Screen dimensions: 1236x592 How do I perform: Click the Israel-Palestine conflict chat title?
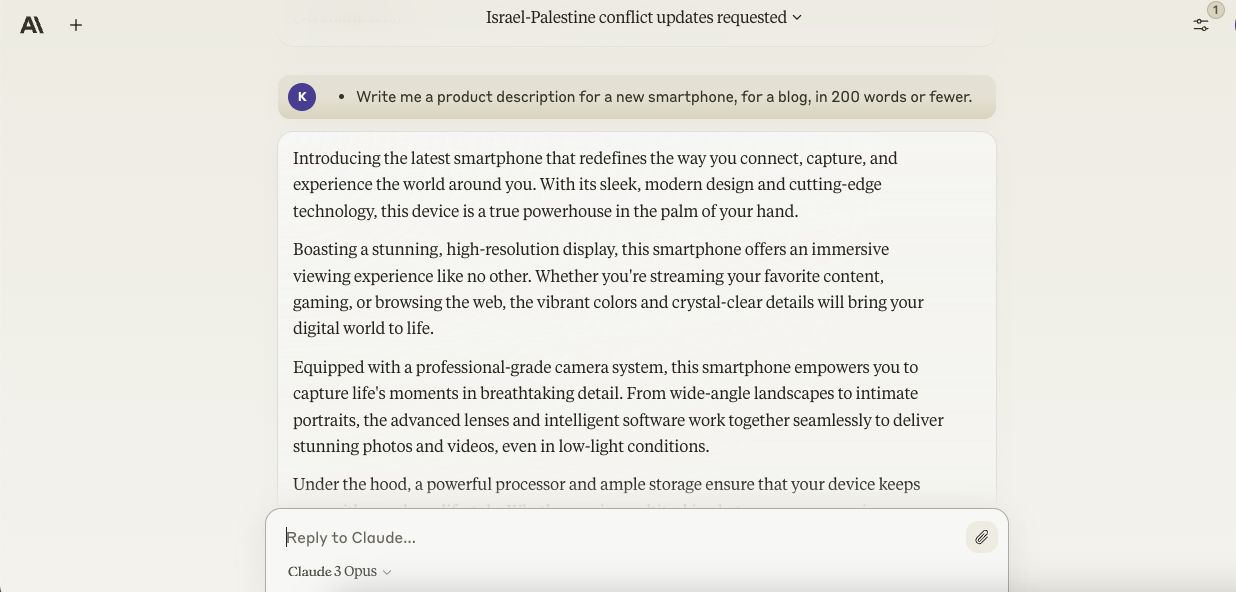point(636,18)
